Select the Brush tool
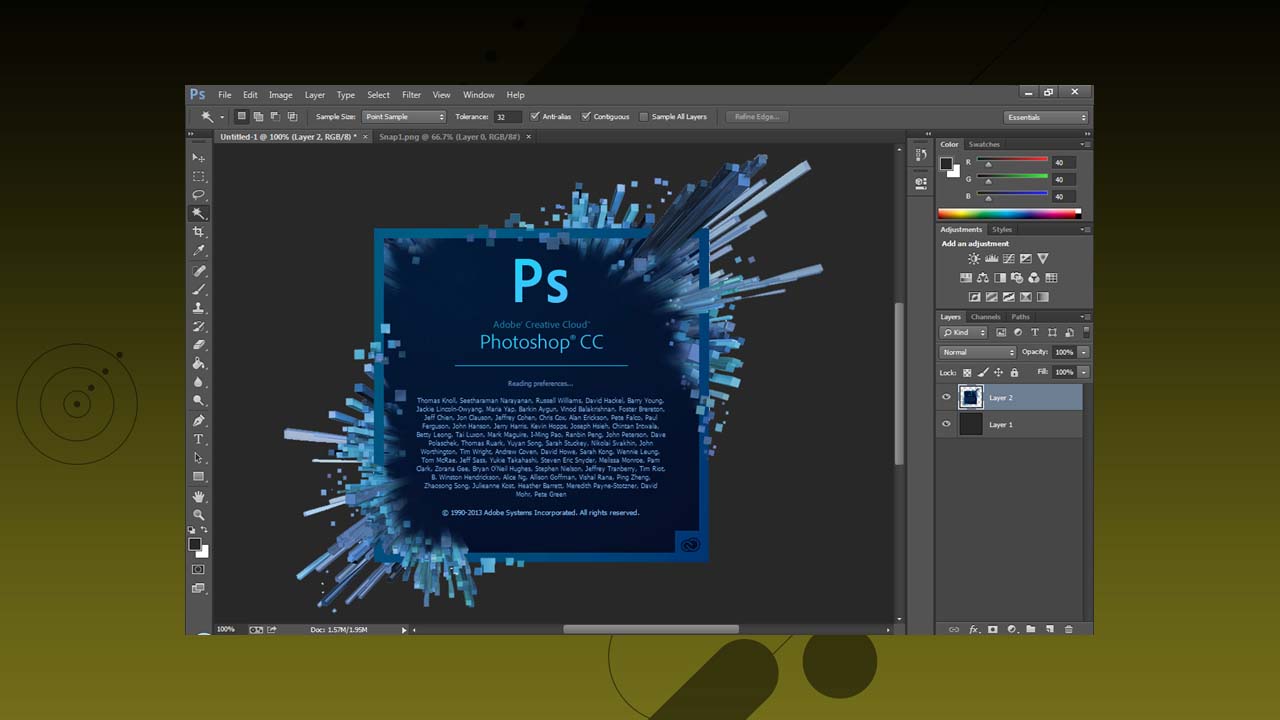The image size is (1280, 720). tap(198, 289)
